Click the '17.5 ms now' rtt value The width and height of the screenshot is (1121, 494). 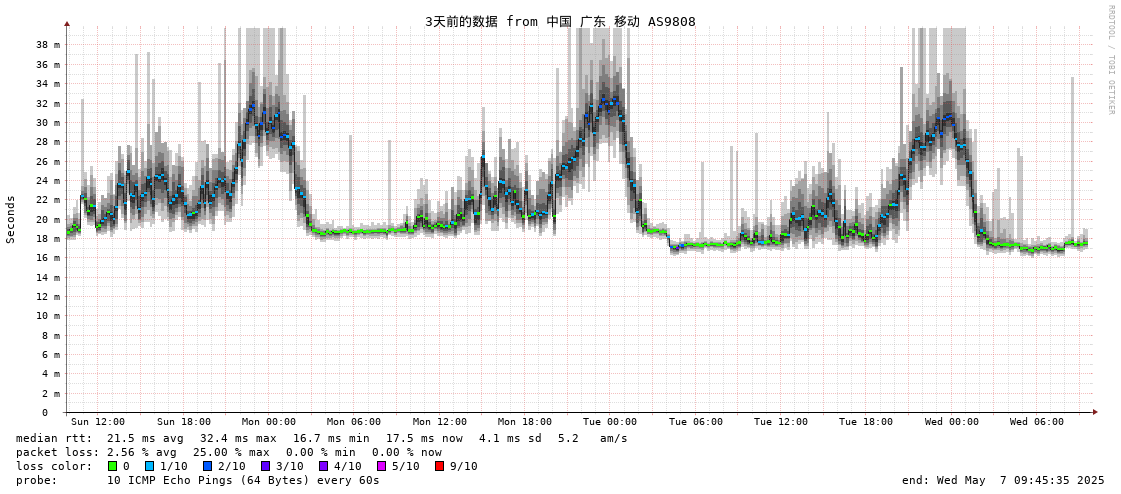pyautogui.click(x=425, y=438)
